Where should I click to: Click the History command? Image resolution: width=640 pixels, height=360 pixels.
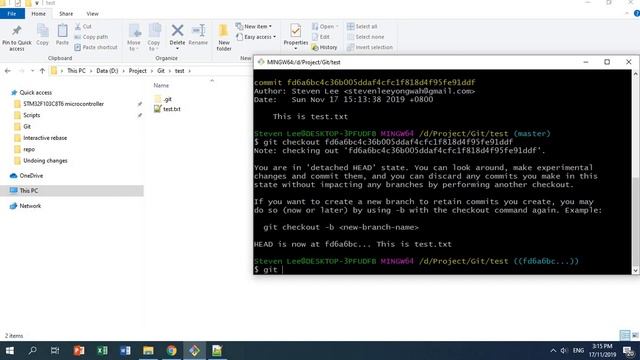click(324, 47)
